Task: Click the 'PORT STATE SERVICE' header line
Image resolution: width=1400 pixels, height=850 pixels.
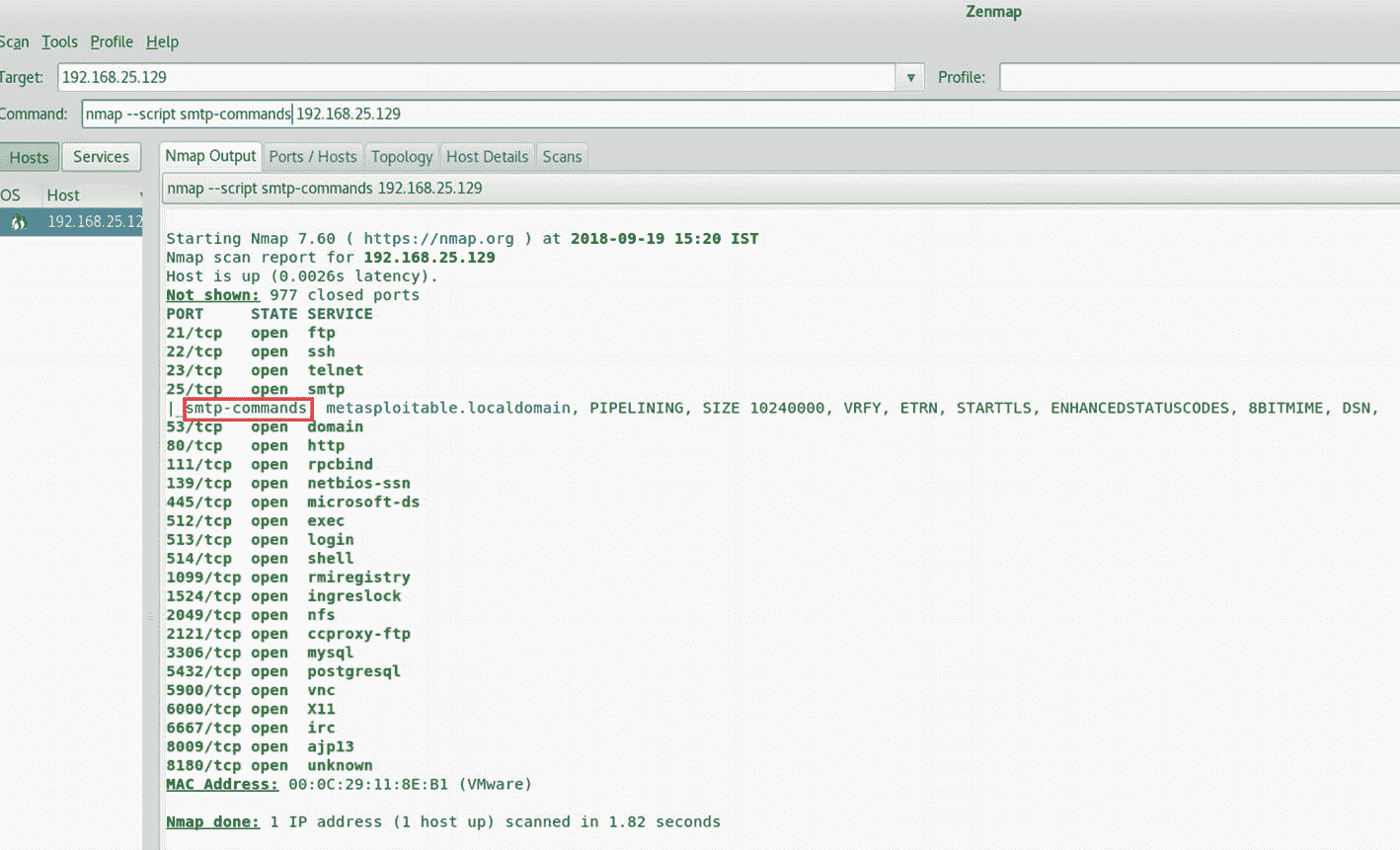Action: click(x=270, y=314)
